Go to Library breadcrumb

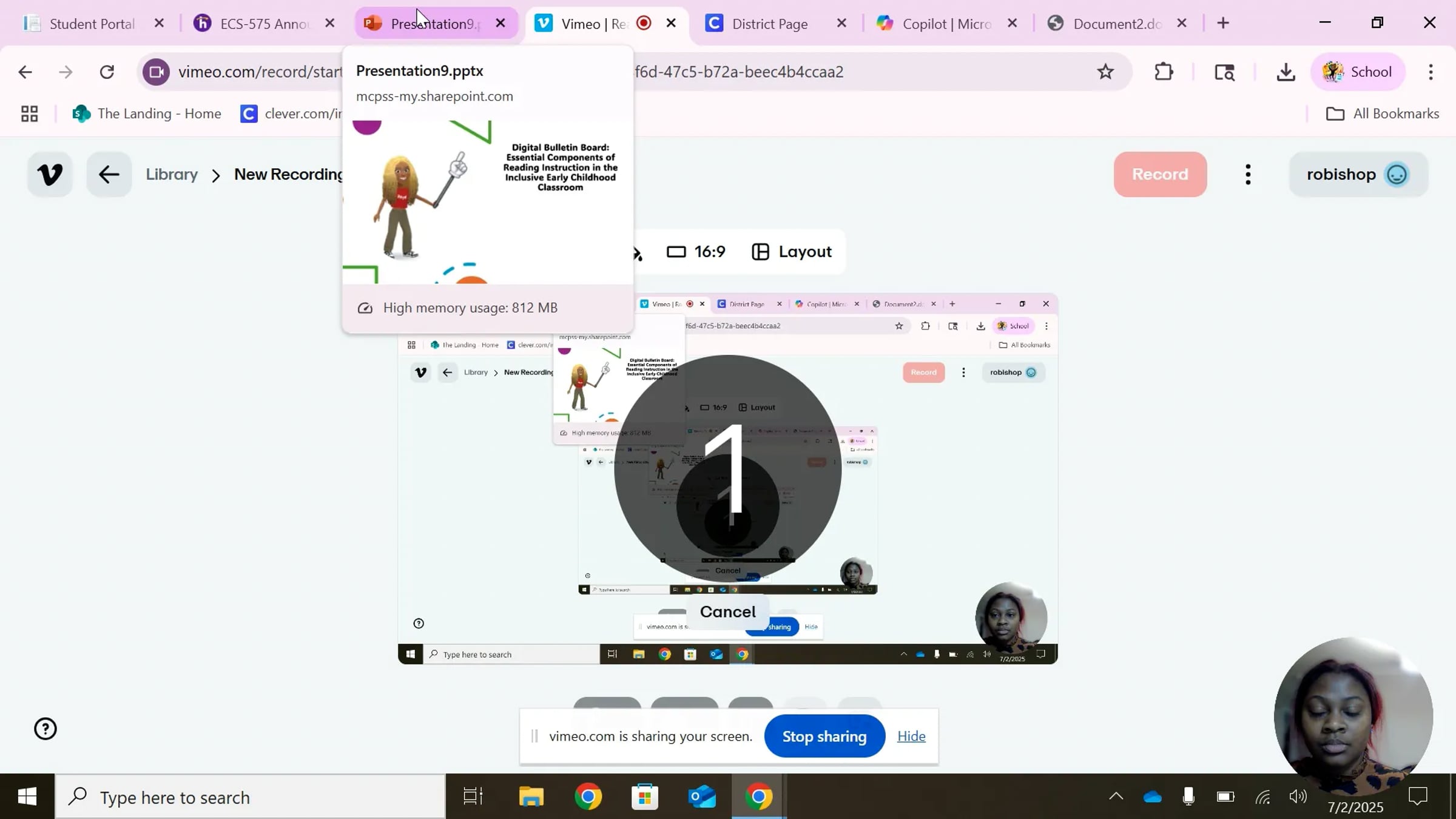[172, 174]
